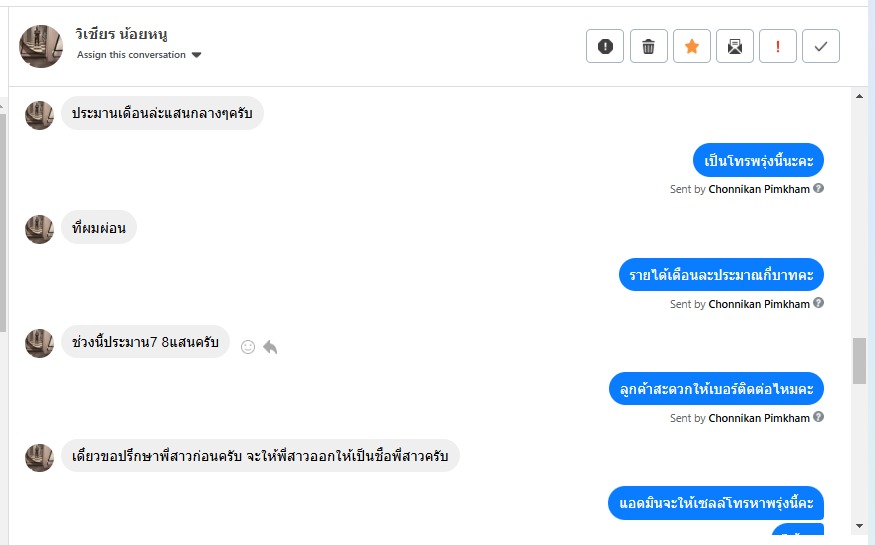Reply using the arrow beside 7 8แสนครับ message
This screenshot has height=545, width=875.
[270, 347]
